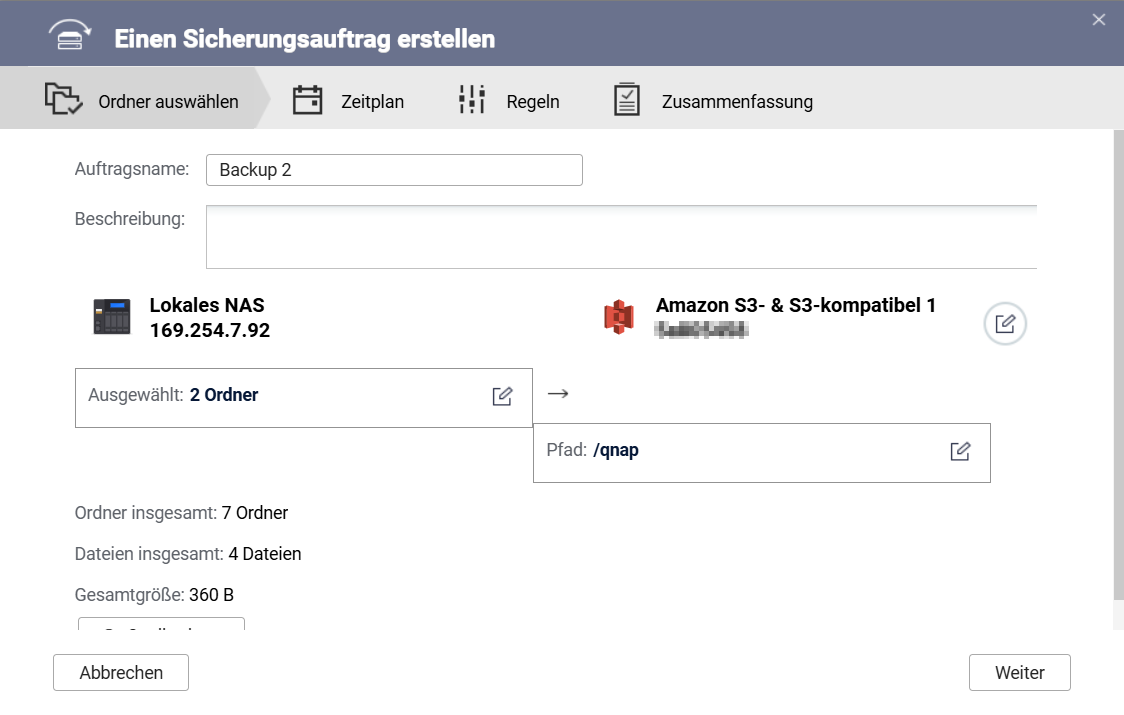Edit the Amazon S3 destination storage space
This screenshot has height=715, width=1124.
coord(1005,324)
